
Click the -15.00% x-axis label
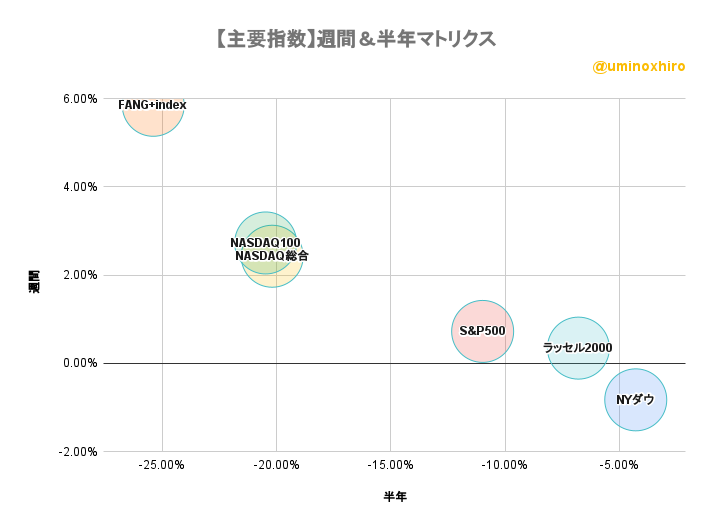[390, 465]
